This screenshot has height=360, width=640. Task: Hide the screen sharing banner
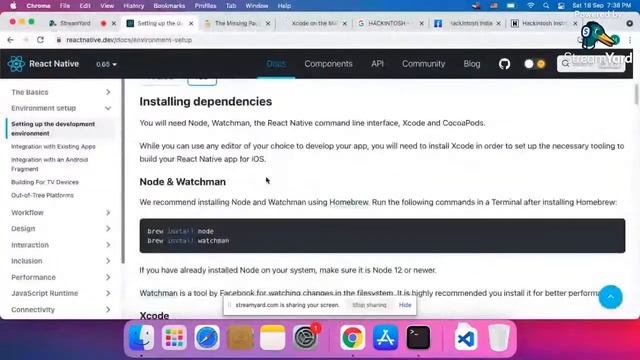(x=405, y=305)
